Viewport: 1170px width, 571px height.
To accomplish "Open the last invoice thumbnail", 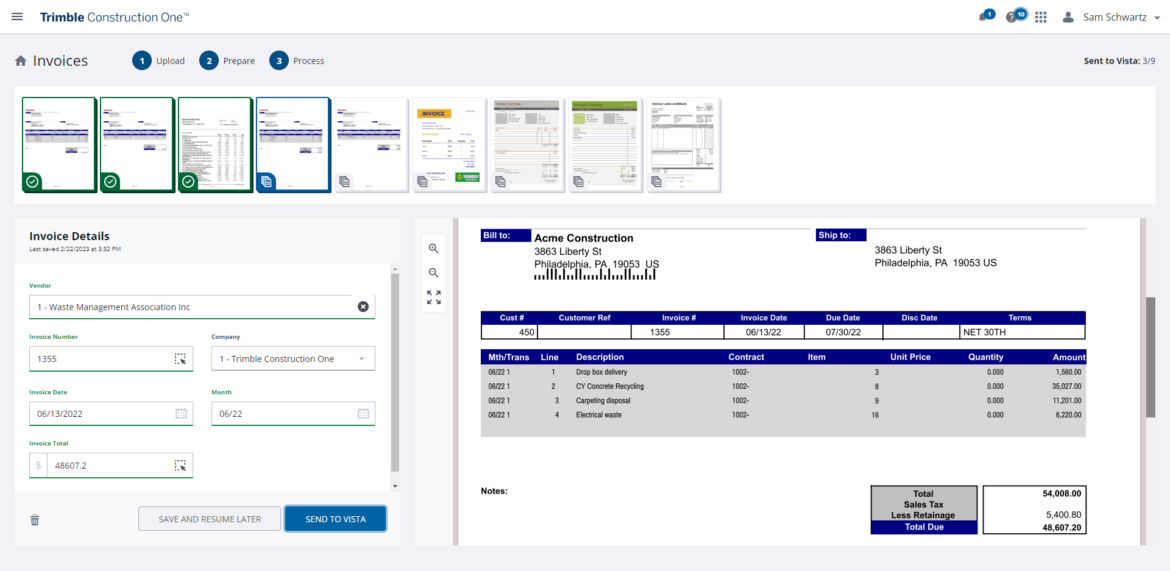I will (x=683, y=145).
